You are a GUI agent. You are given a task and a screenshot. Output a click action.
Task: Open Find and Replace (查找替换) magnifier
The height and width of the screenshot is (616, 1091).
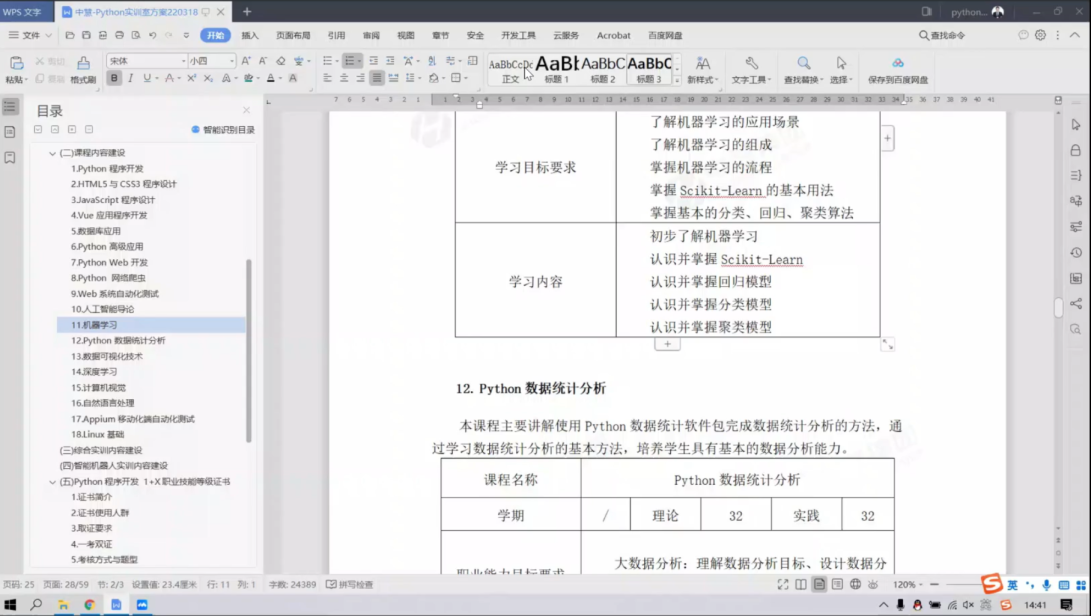tap(804, 63)
